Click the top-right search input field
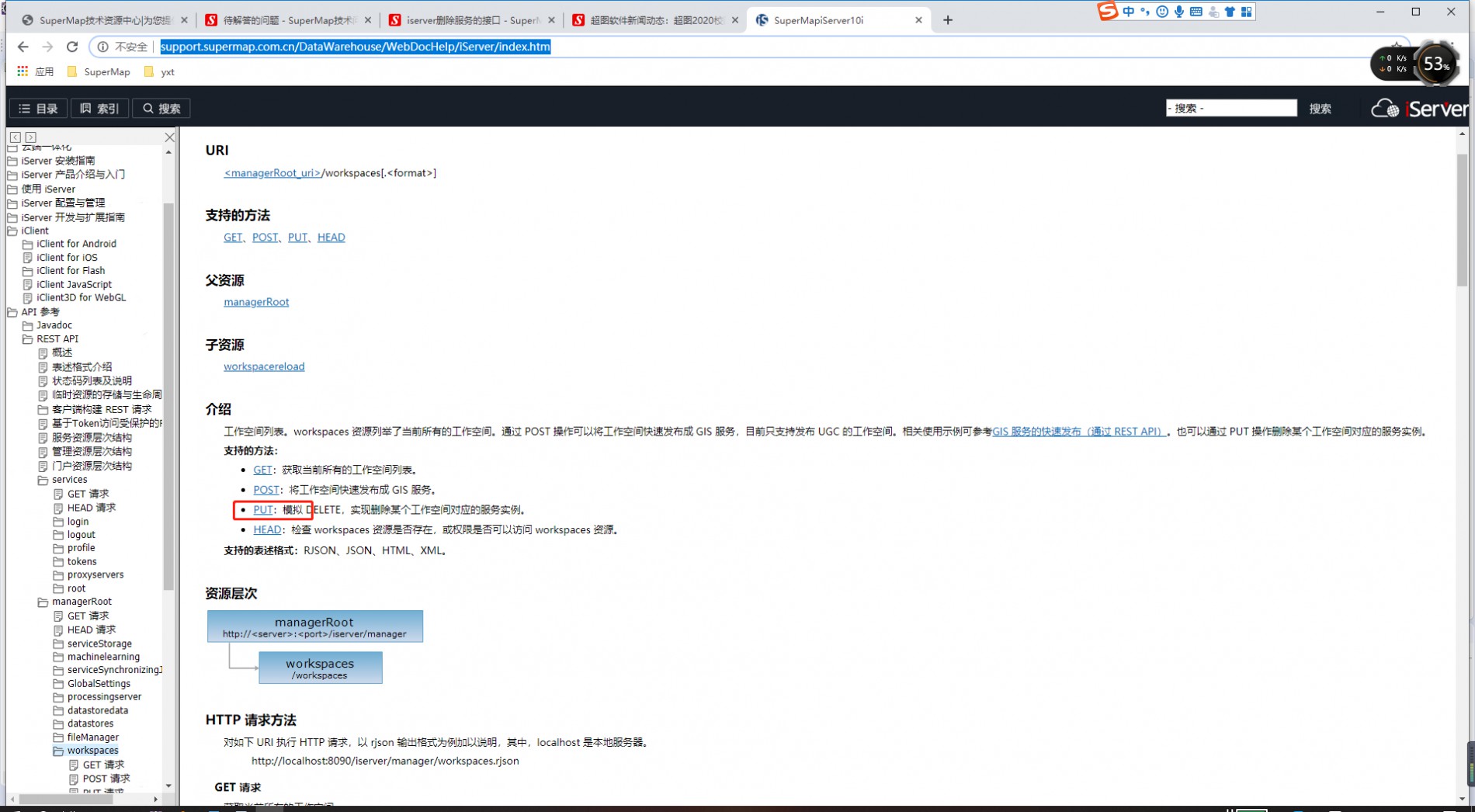 1230,108
